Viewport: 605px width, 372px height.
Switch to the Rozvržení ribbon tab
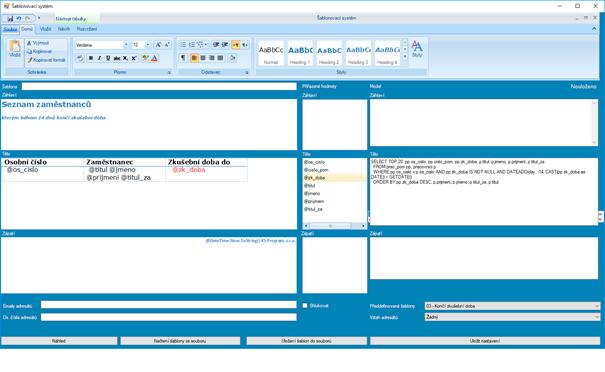[x=87, y=29]
